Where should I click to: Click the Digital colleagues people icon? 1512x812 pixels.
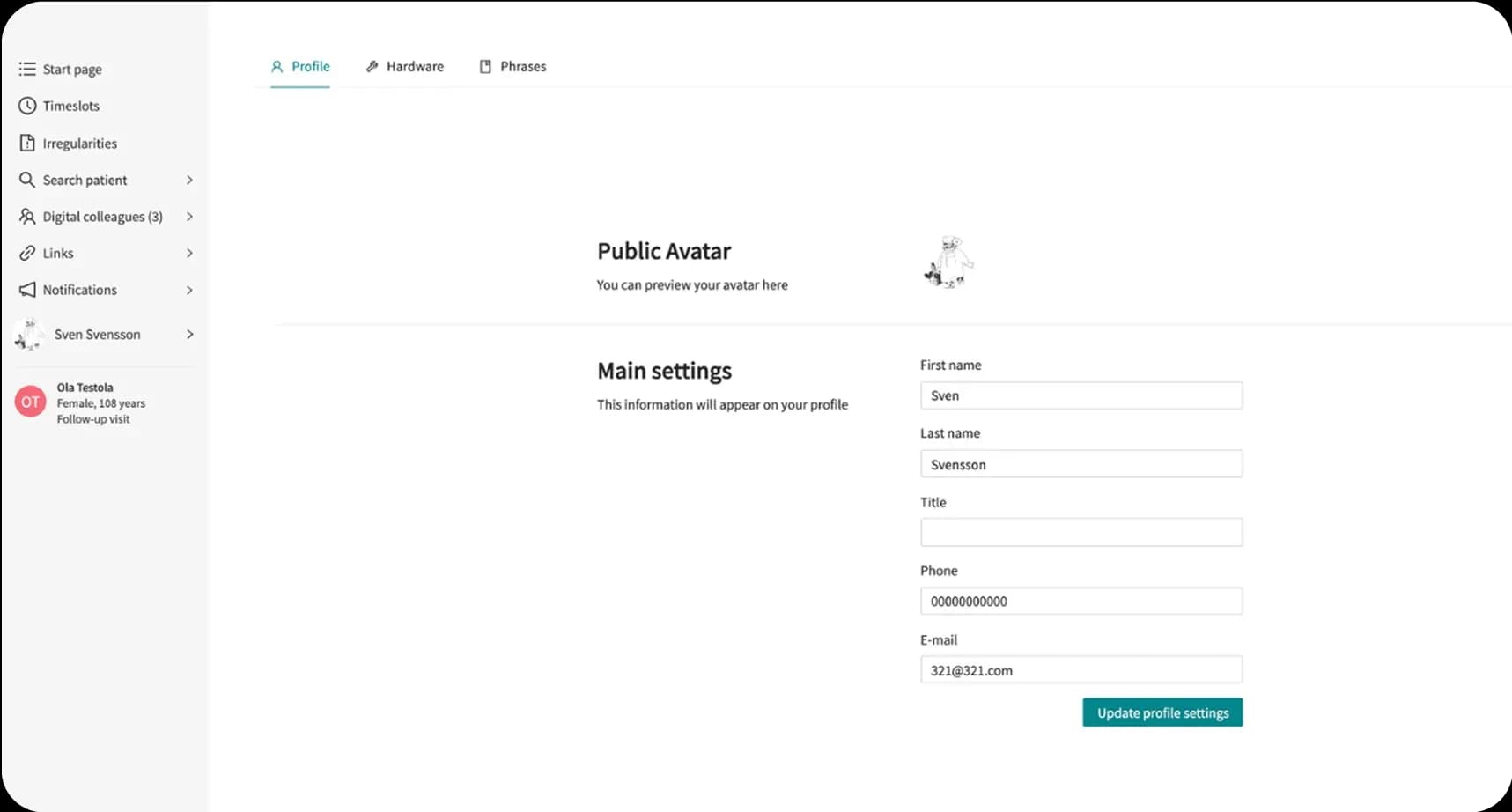27,216
